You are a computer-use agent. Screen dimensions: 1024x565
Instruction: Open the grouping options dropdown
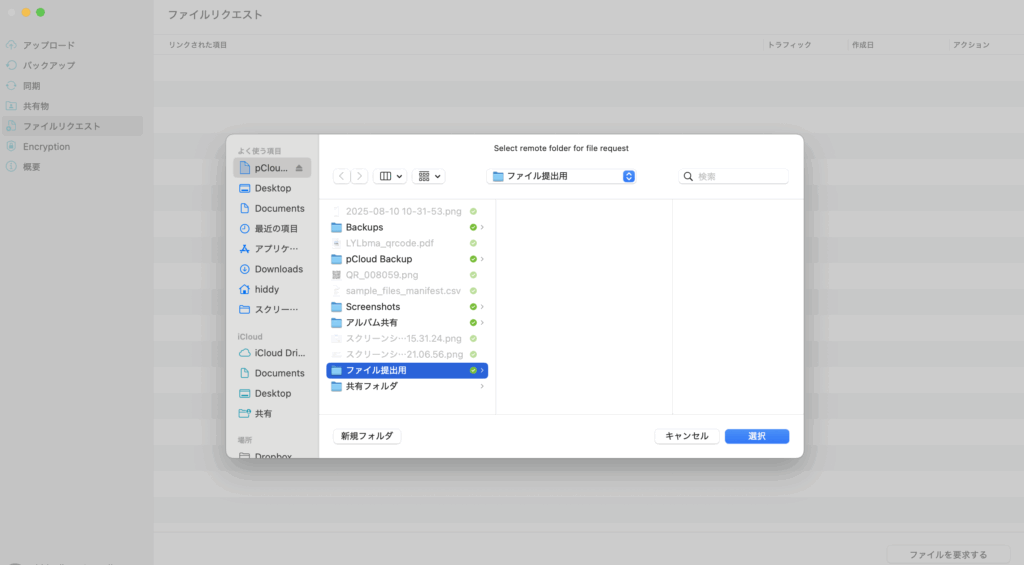pyautogui.click(x=428, y=176)
